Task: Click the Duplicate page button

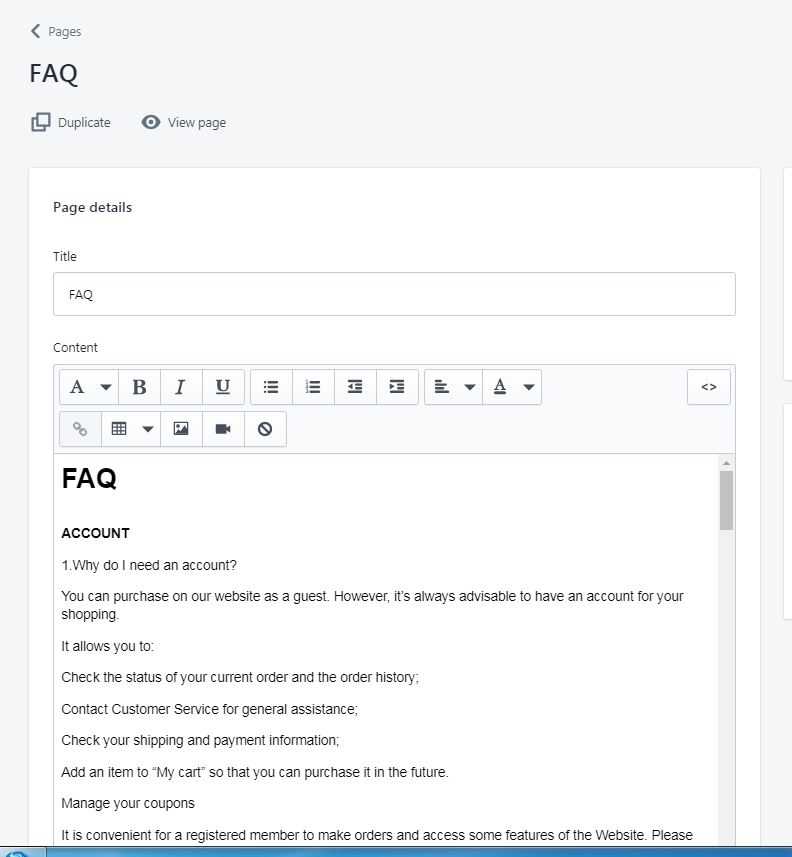Action: pyautogui.click(x=71, y=122)
